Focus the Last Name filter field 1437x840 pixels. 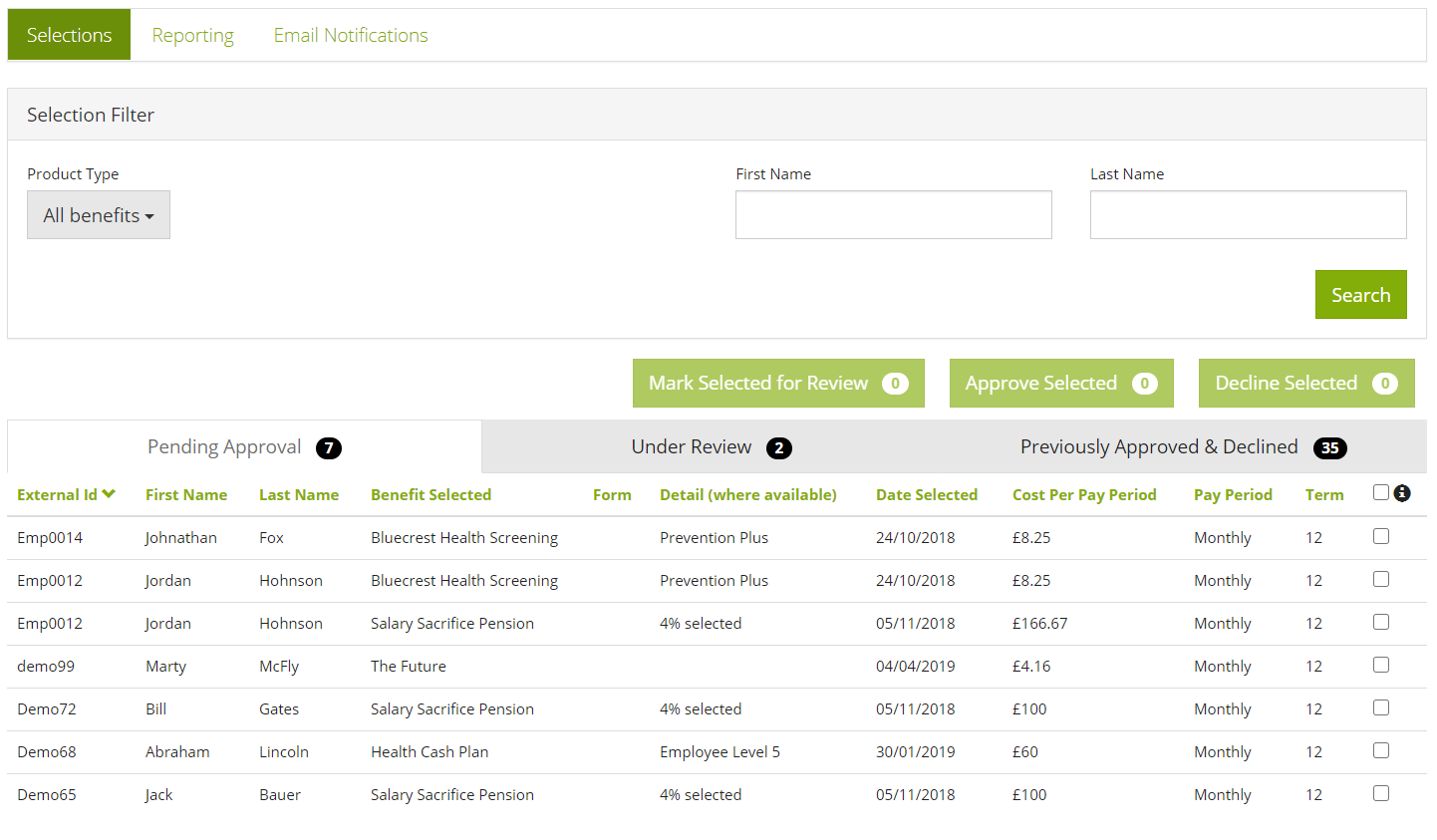pyautogui.click(x=1248, y=215)
